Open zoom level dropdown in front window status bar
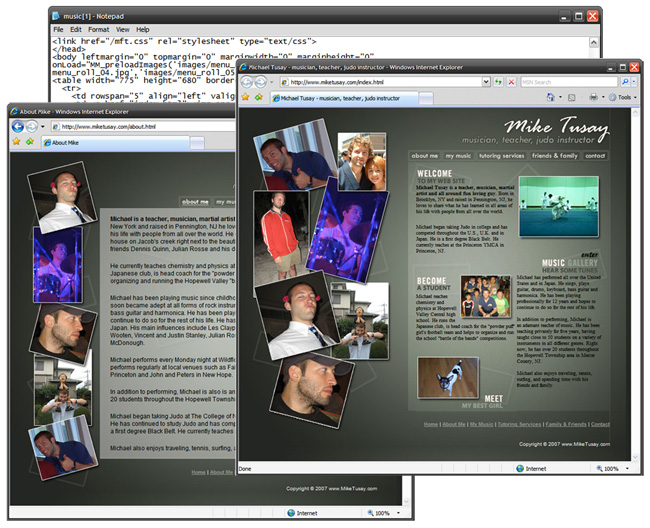This screenshot has width=650, height=528. [x=627, y=469]
